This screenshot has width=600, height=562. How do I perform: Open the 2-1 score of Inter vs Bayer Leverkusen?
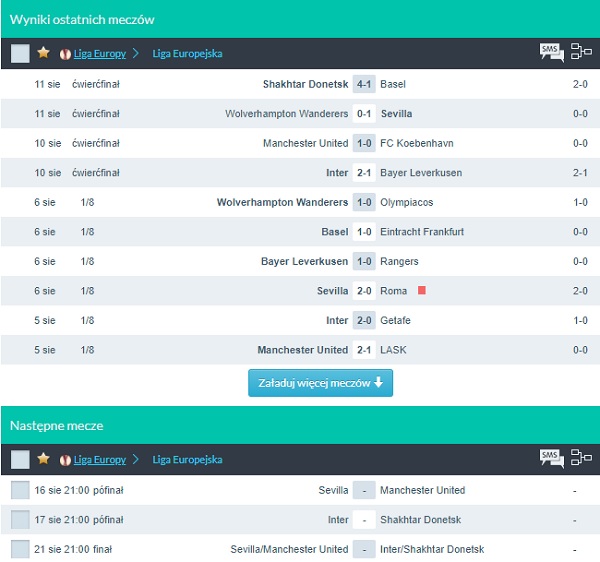click(364, 173)
